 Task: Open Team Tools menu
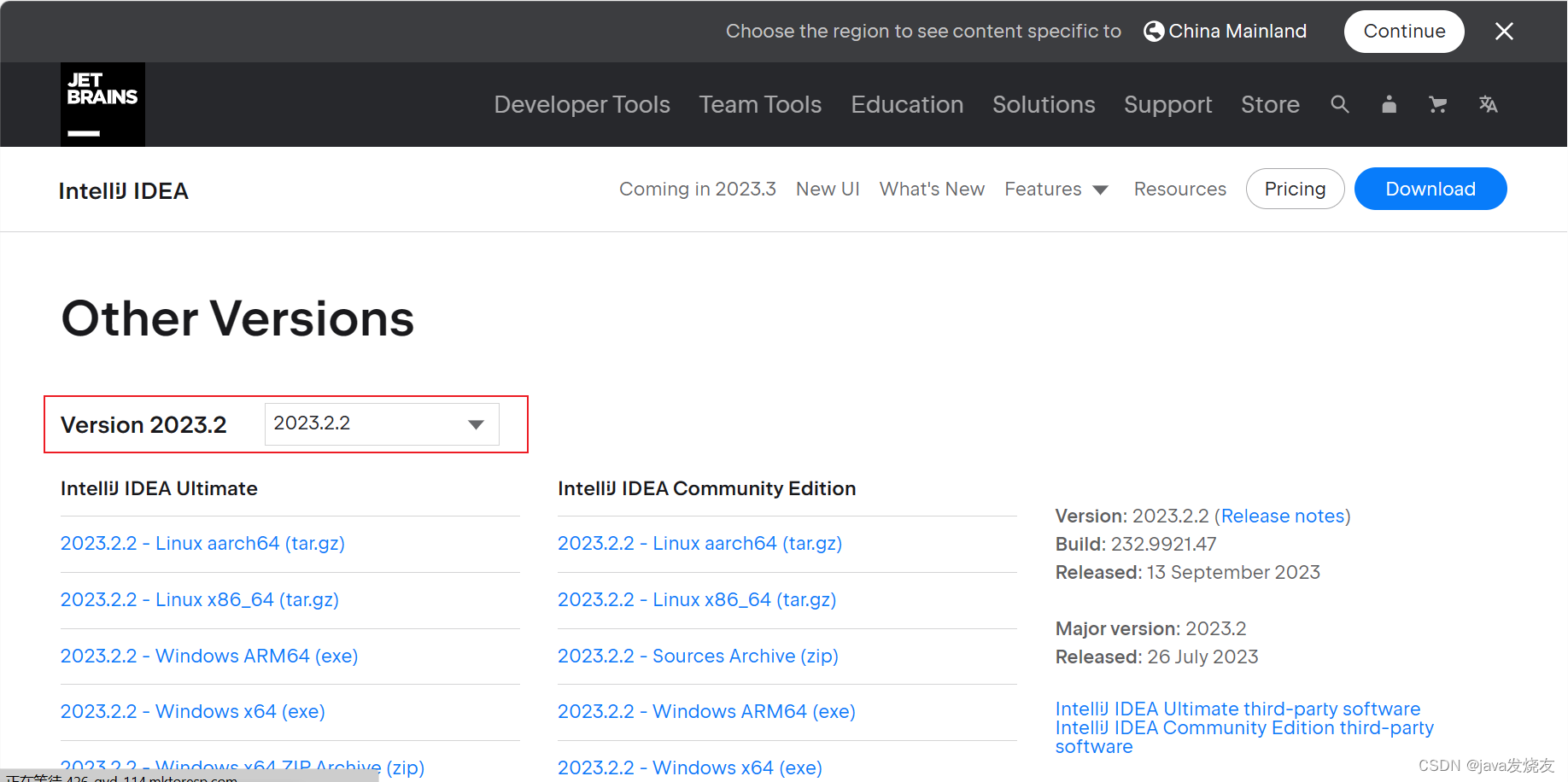click(760, 104)
